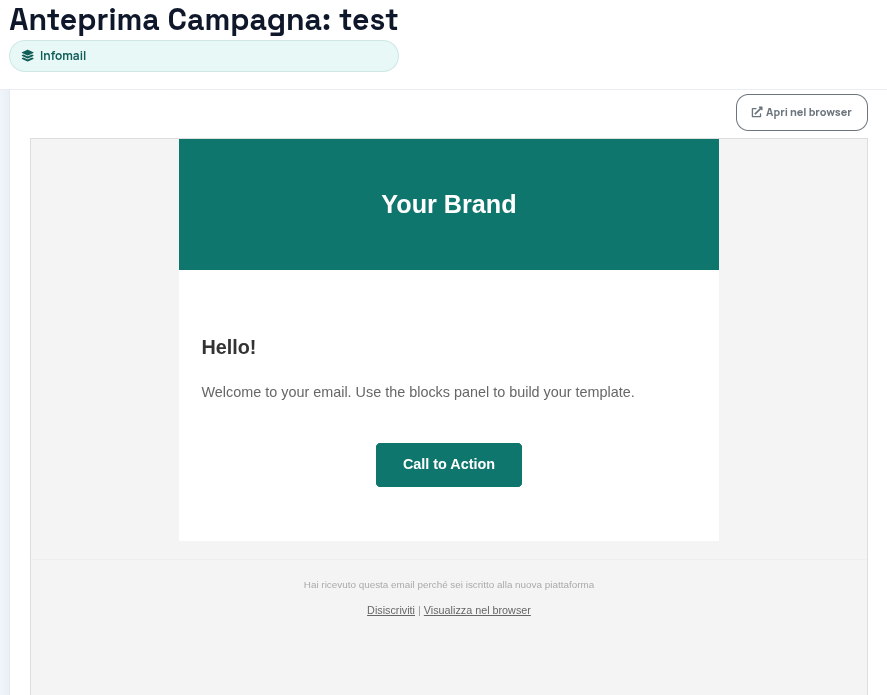The height and width of the screenshot is (695, 887).
Task: Follow the Visualizza nel browser link
Action: pos(477,610)
